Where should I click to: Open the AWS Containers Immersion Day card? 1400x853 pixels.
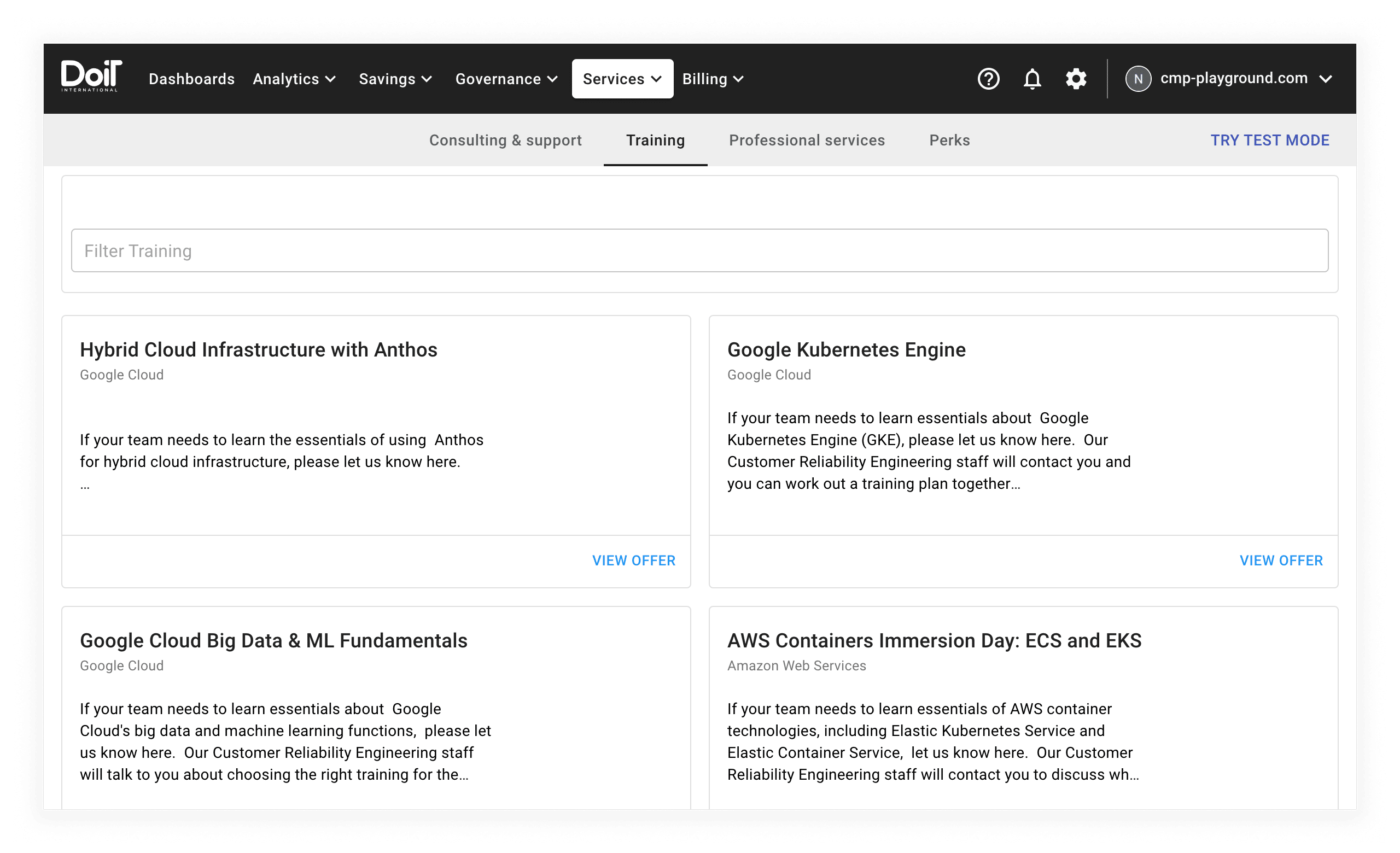[934, 641]
